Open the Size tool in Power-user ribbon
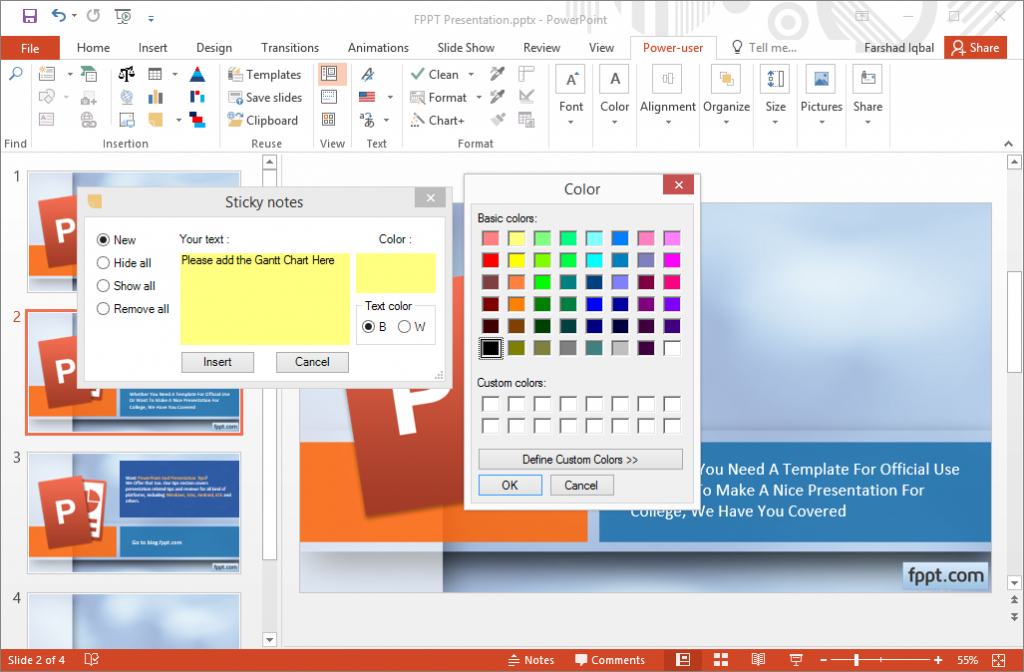 coord(775,93)
